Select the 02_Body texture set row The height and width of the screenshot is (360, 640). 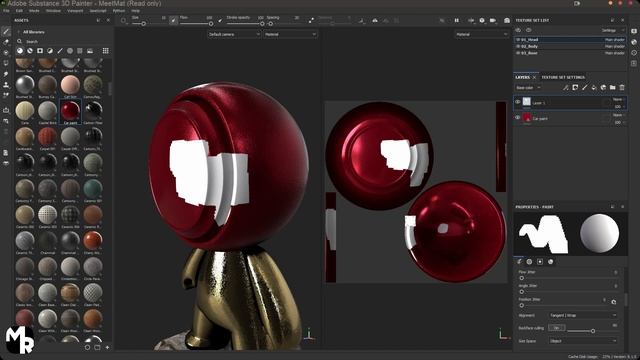[x=570, y=47]
